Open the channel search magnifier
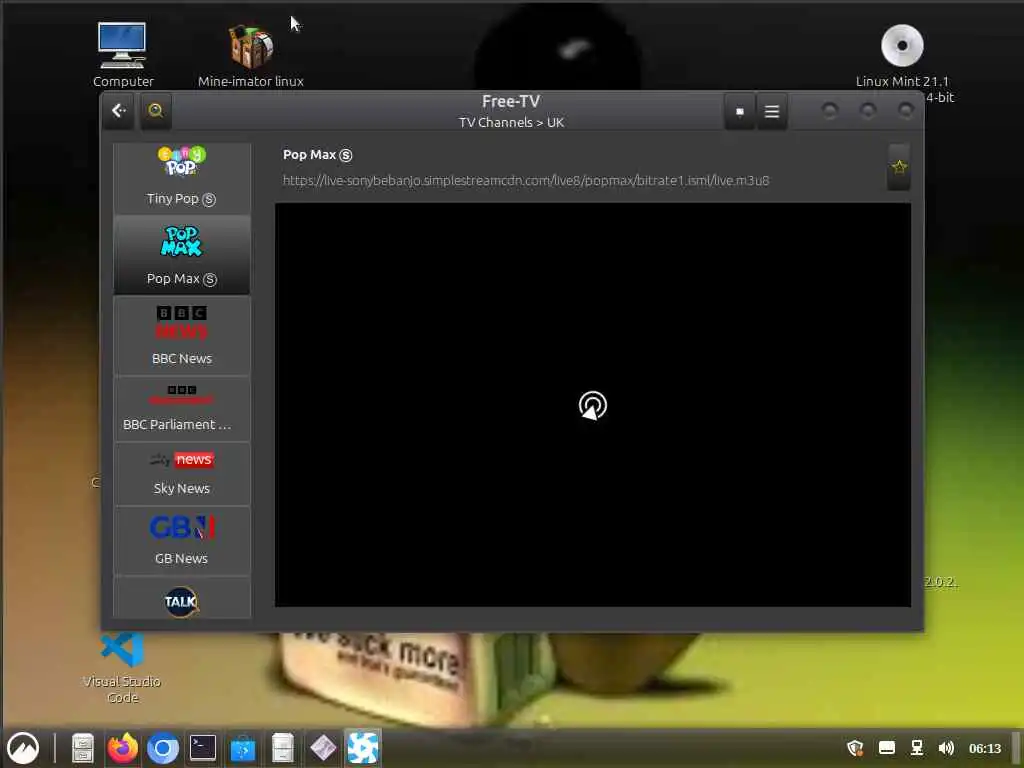The image size is (1024, 768). (155, 111)
